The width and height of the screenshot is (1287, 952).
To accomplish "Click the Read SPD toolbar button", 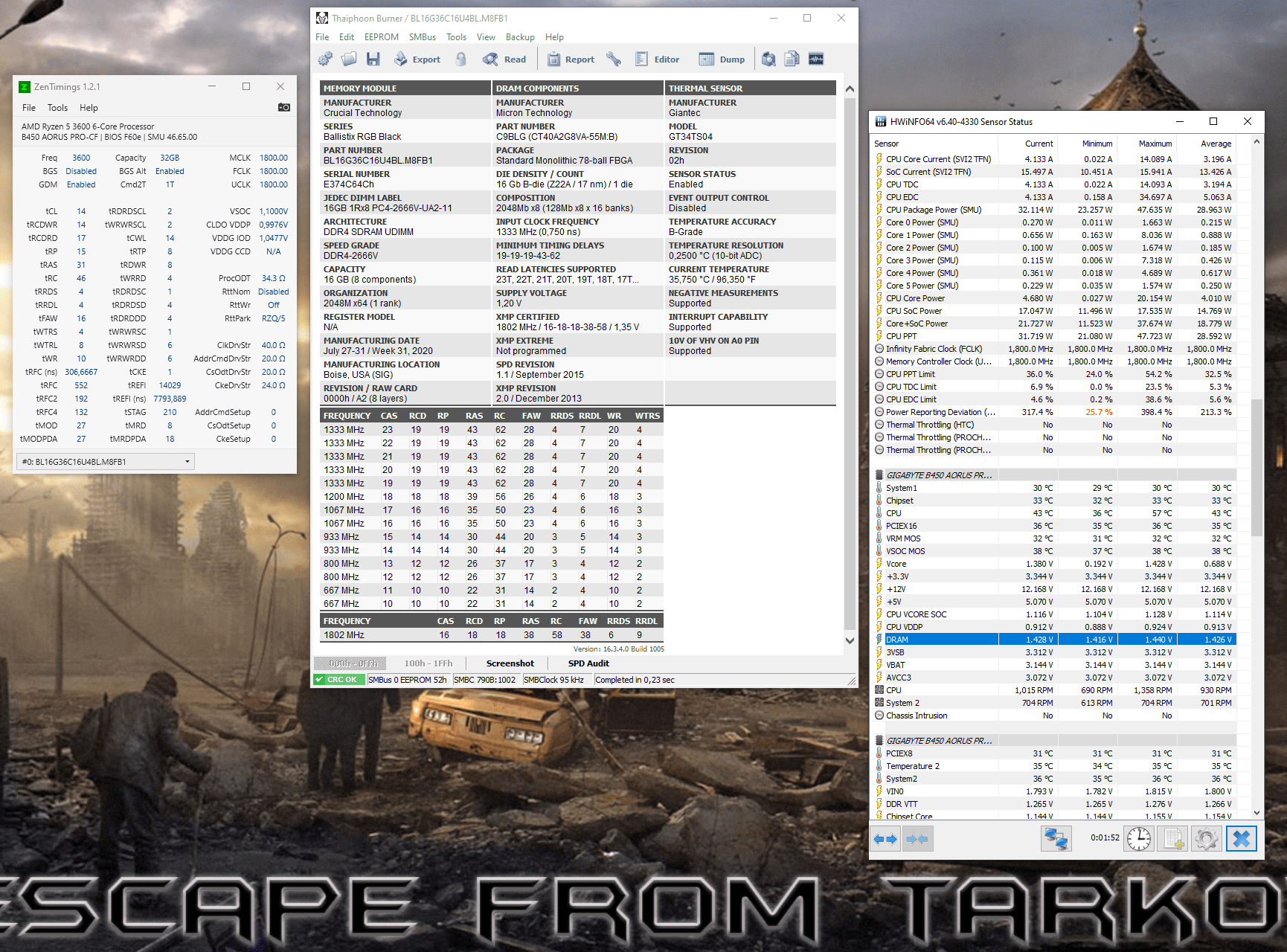I will click(504, 59).
